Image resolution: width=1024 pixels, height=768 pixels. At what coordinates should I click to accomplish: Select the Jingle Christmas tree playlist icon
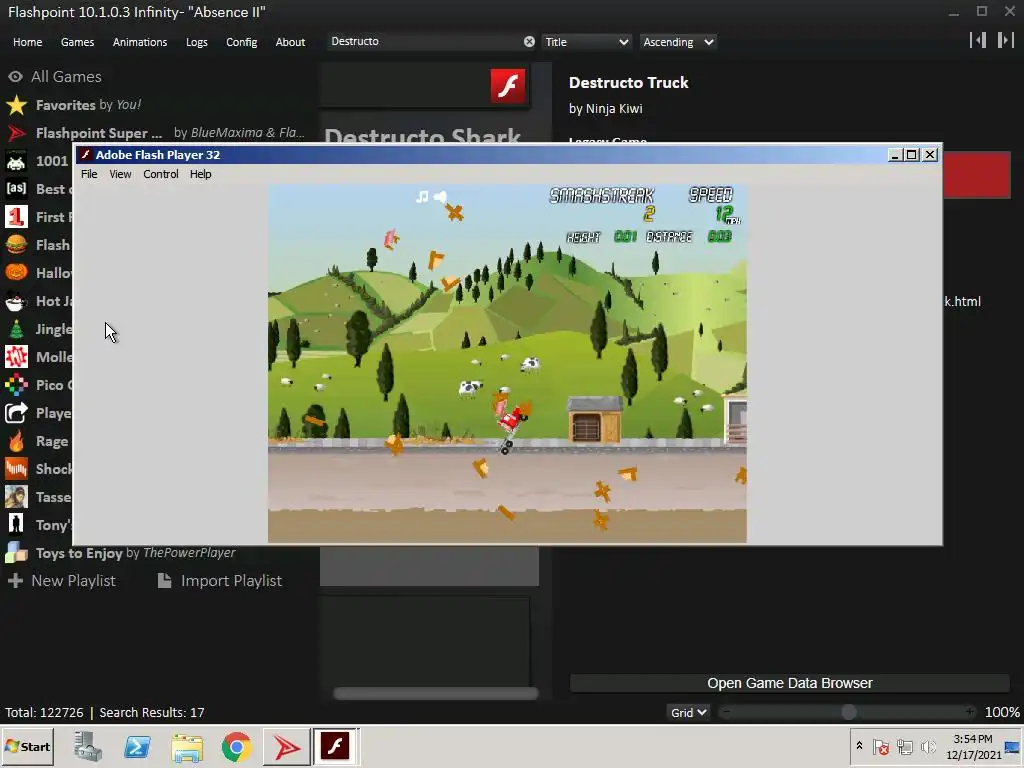click(16, 329)
